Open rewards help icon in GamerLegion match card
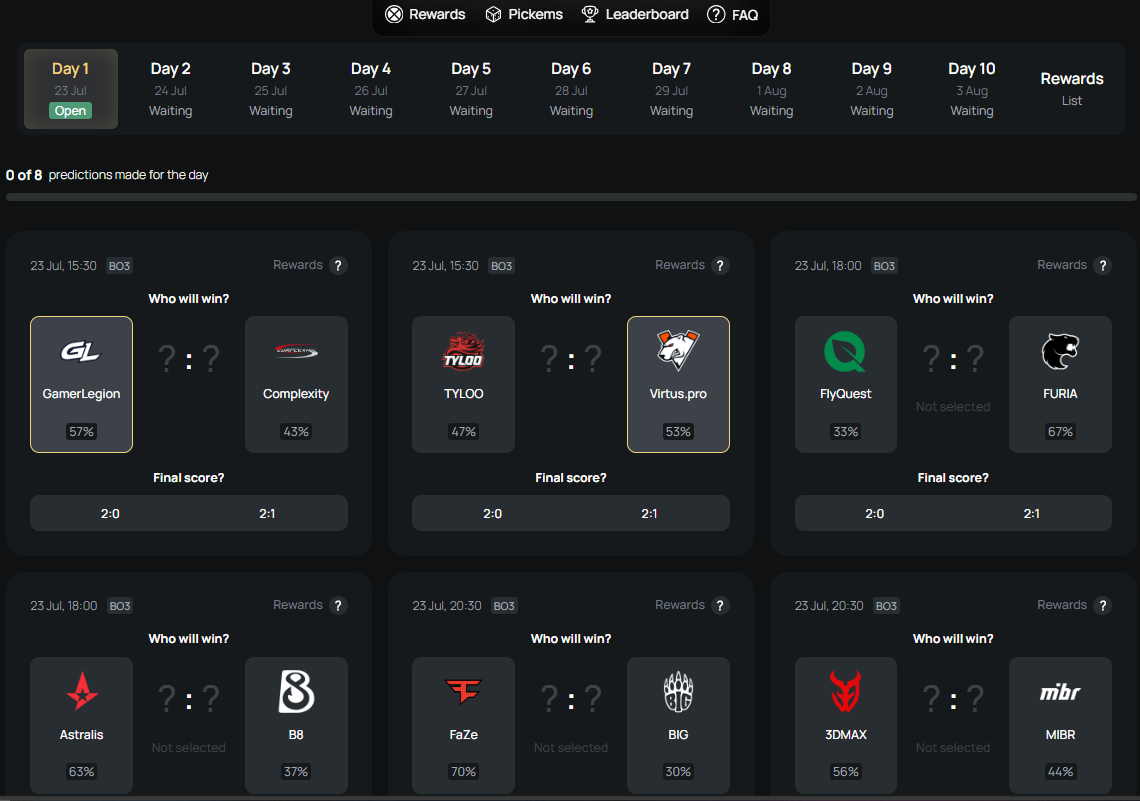The height and width of the screenshot is (801, 1140). (338, 265)
